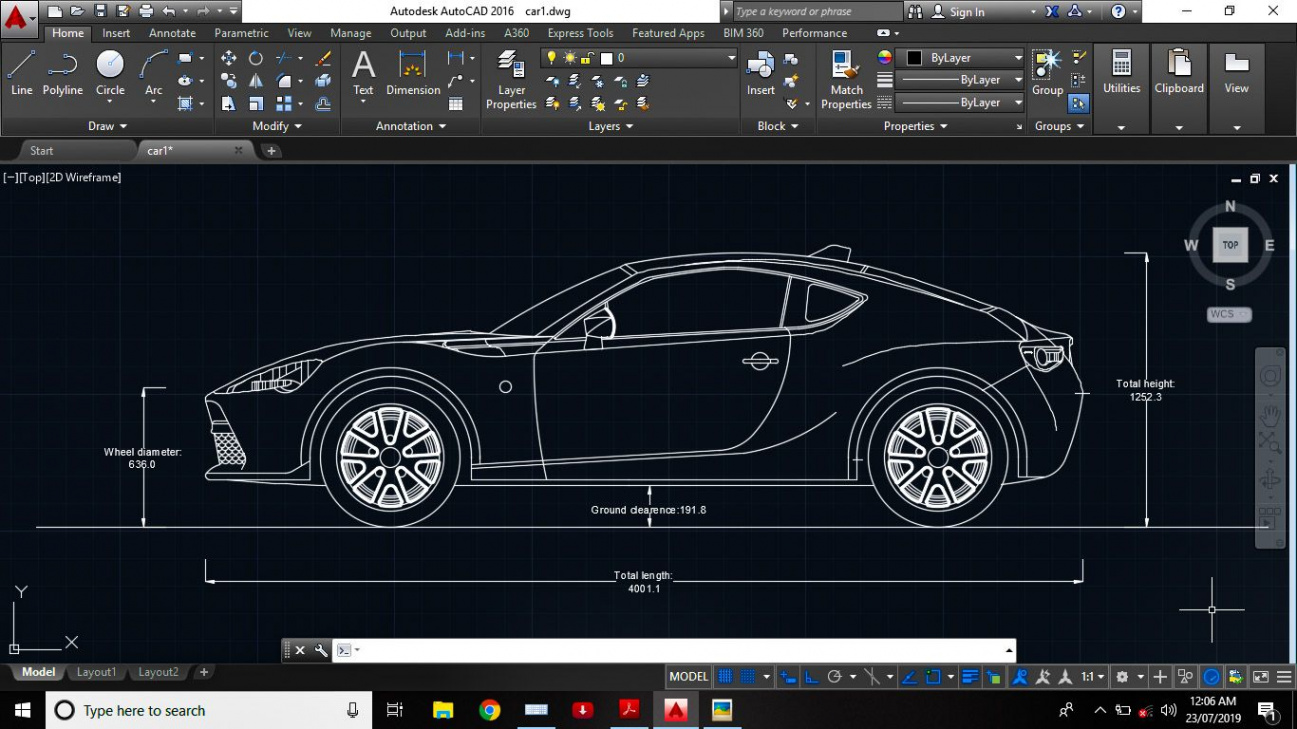Click the Scale tool icon
Image resolution: width=1297 pixels, height=729 pixels.
(x=256, y=103)
